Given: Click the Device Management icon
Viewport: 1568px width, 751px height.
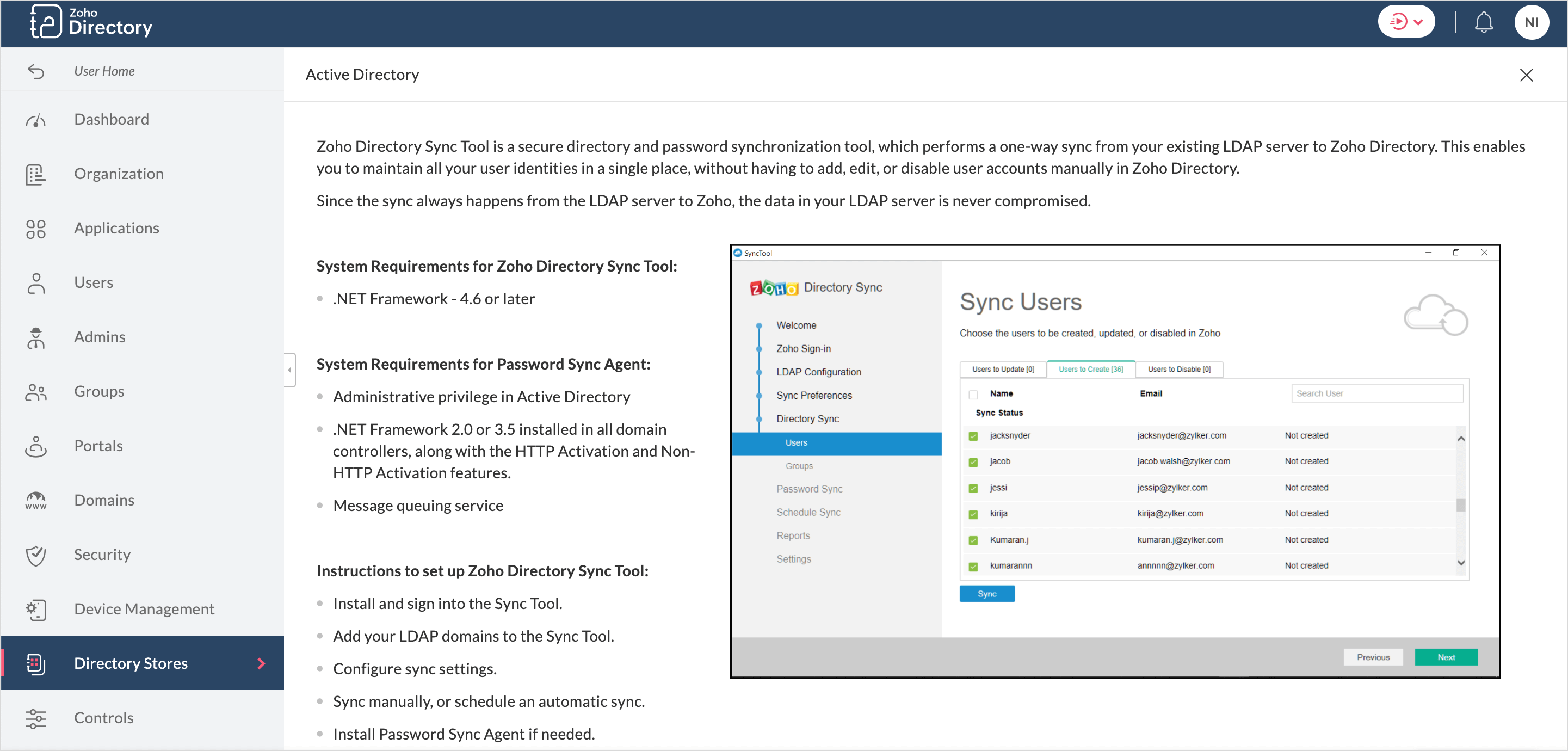Looking at the screenshot, I should point(36,610).
